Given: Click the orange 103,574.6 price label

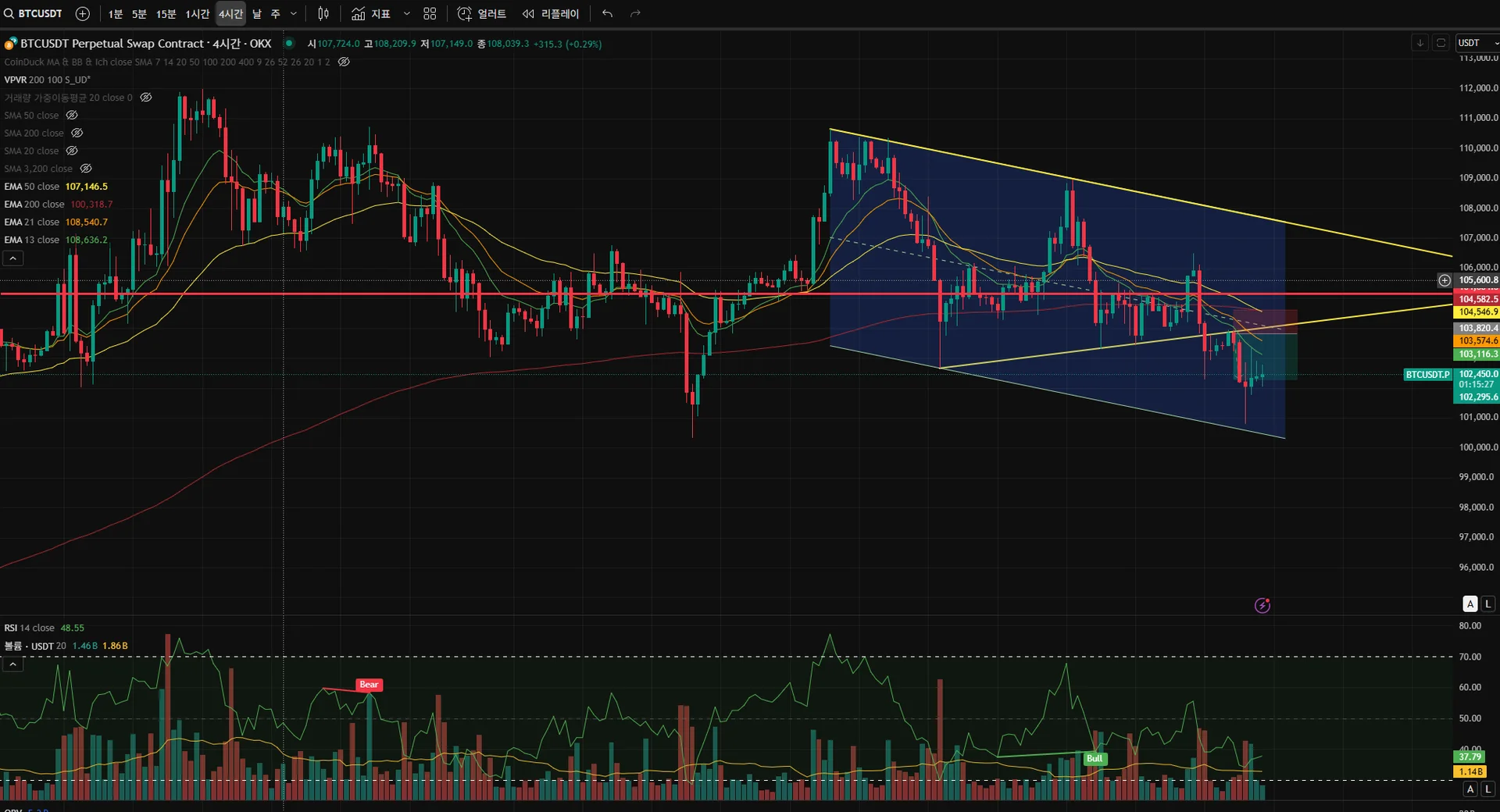Looking at the screenshot, I should point(1477,340).
